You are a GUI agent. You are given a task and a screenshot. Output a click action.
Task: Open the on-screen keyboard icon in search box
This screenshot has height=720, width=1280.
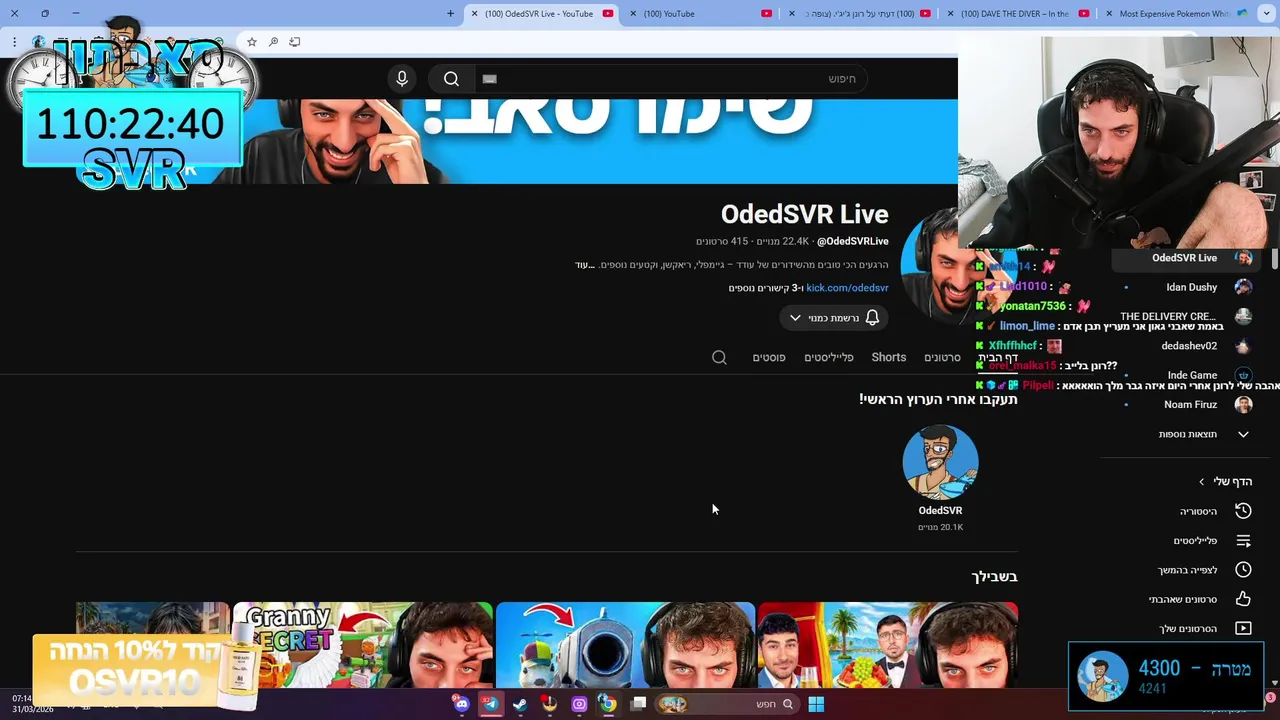[x=489, y=79]
